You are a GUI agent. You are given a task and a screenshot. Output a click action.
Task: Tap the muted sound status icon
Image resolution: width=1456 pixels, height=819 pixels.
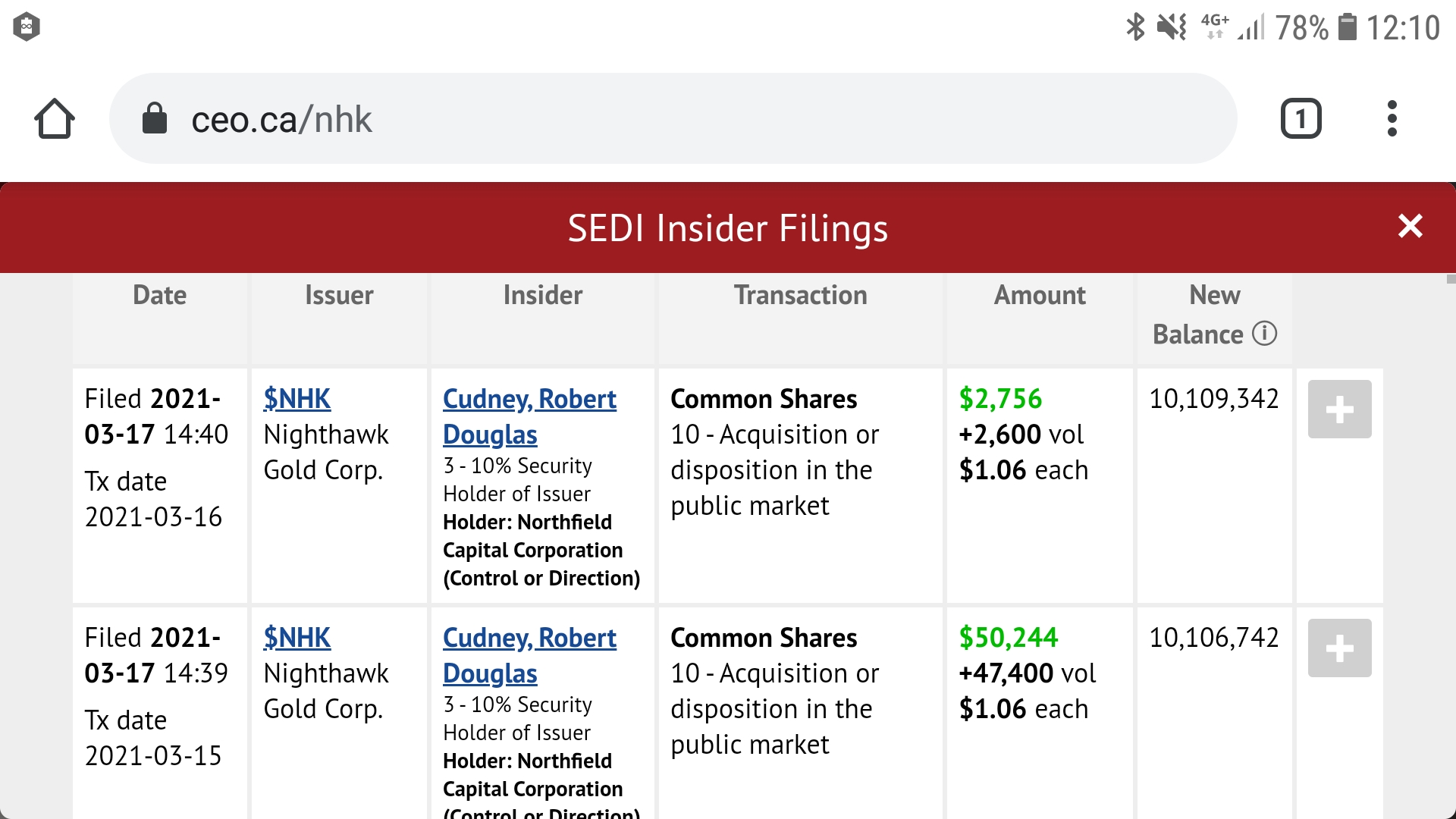coord(1172,27)
